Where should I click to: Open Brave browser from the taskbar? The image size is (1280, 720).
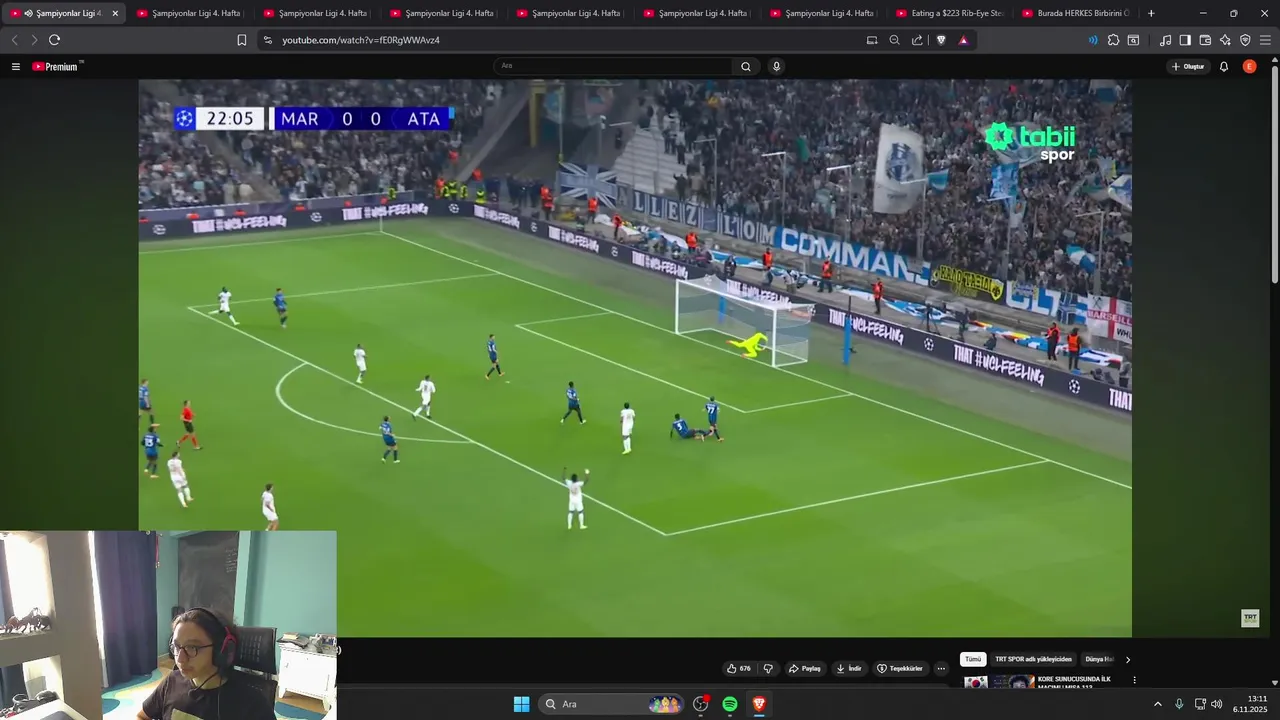759,704
